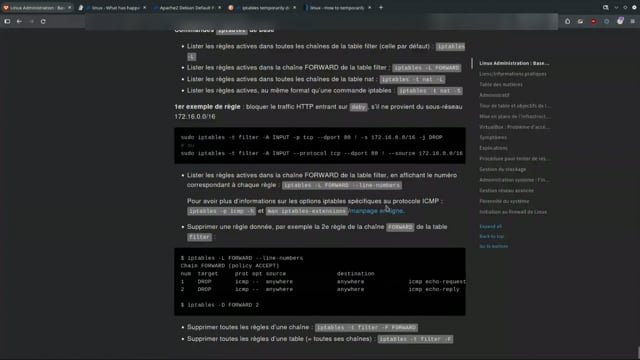
Task: Click the tab search icon at top right
Action: 606,7
